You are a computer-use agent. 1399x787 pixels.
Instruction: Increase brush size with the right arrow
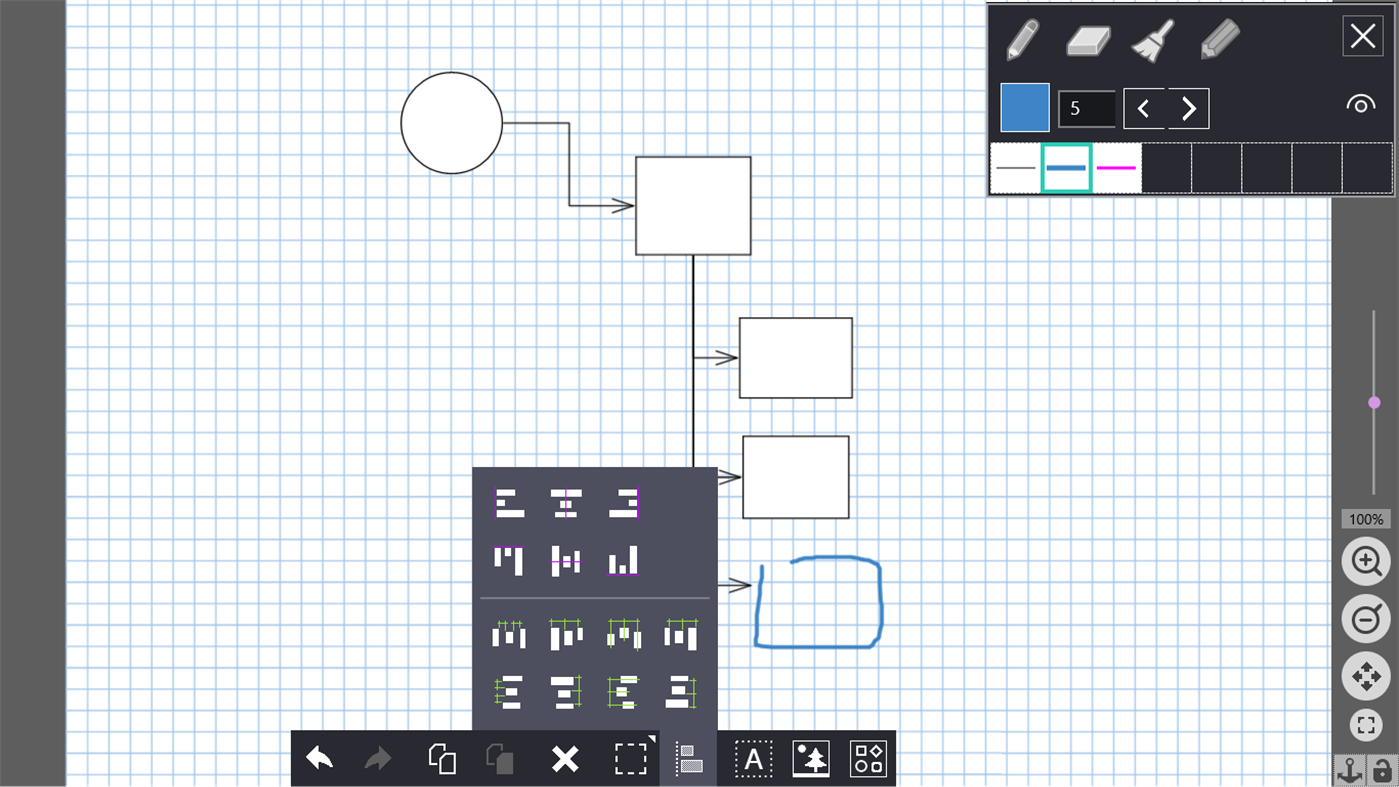pyautogui.click(x=1188, y=108)
